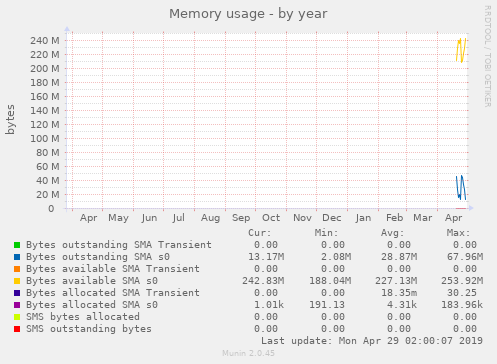Click the maximum value 30.25
Screen dimensions: 497x364
[462, 293]
